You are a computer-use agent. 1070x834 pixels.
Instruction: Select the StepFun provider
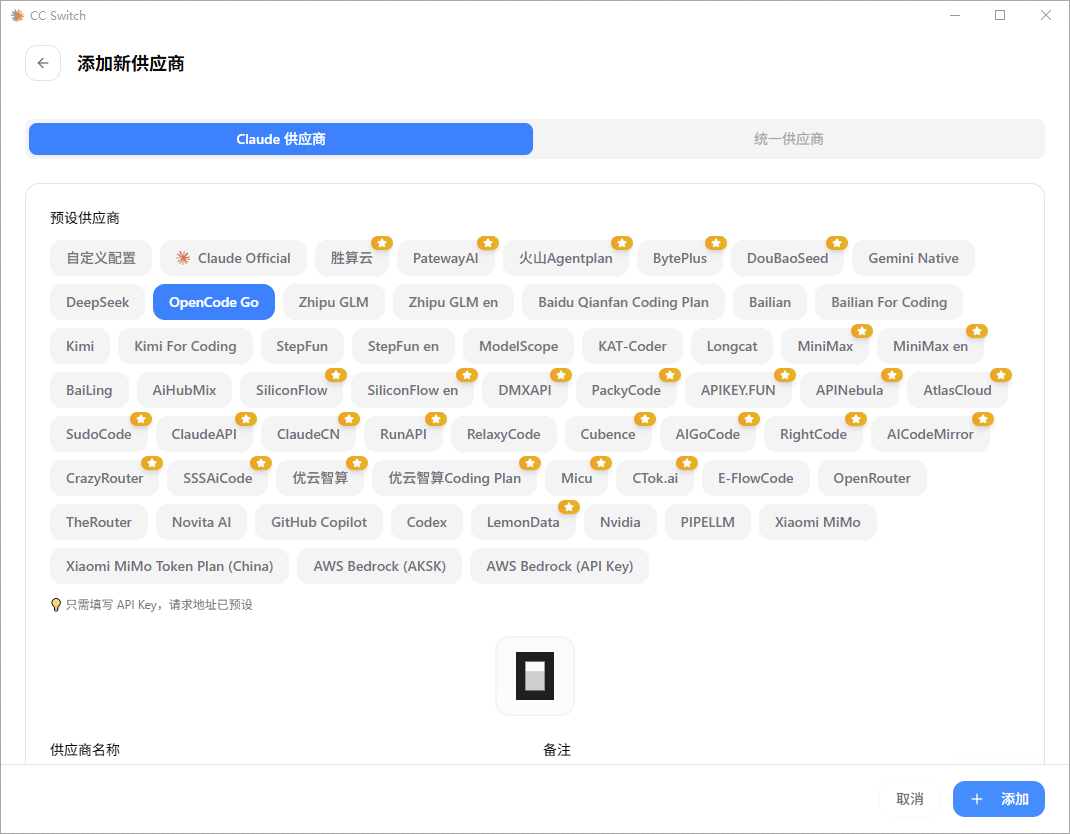click(x=302, y=346)
